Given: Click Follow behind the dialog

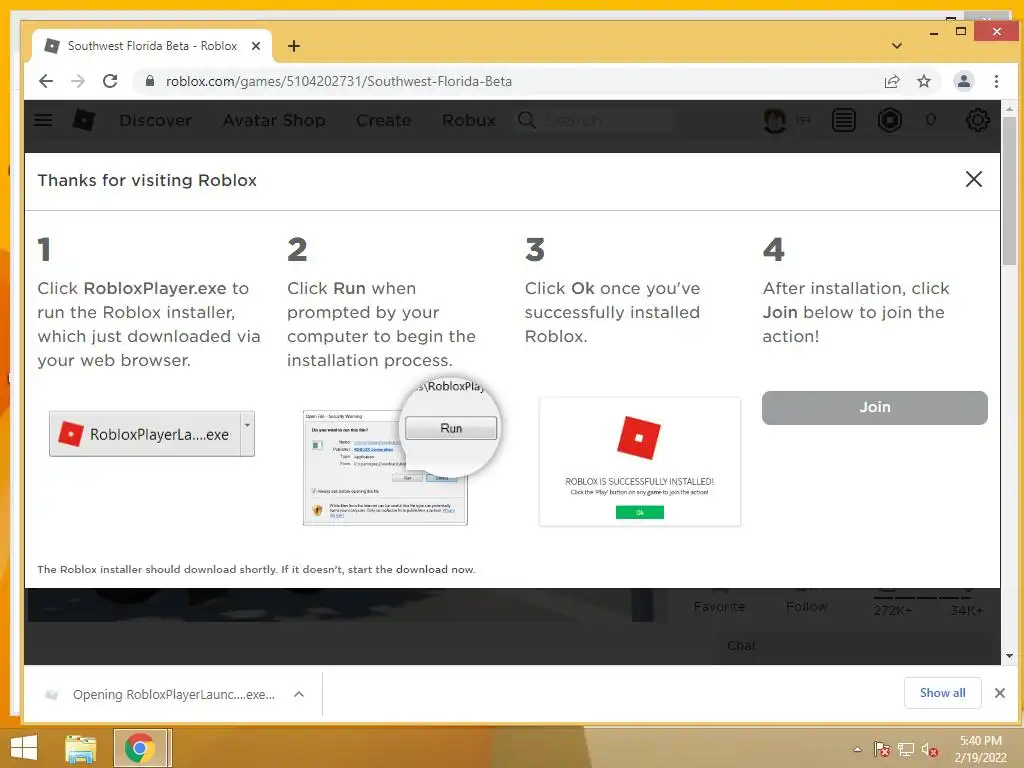Looking at the screenshot, I should point(807,607).
